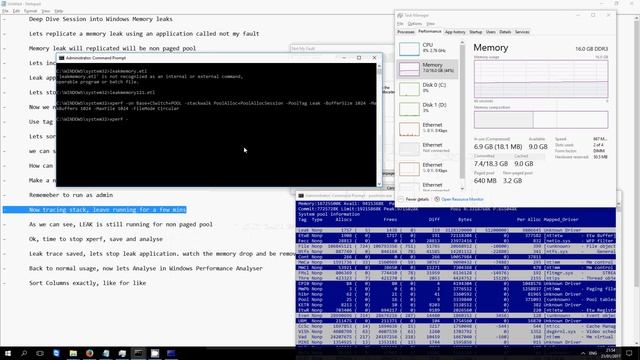Switch to the App history tab
Image resolution: width=640 pixels, height=360 pixels.
coord(455,32)
